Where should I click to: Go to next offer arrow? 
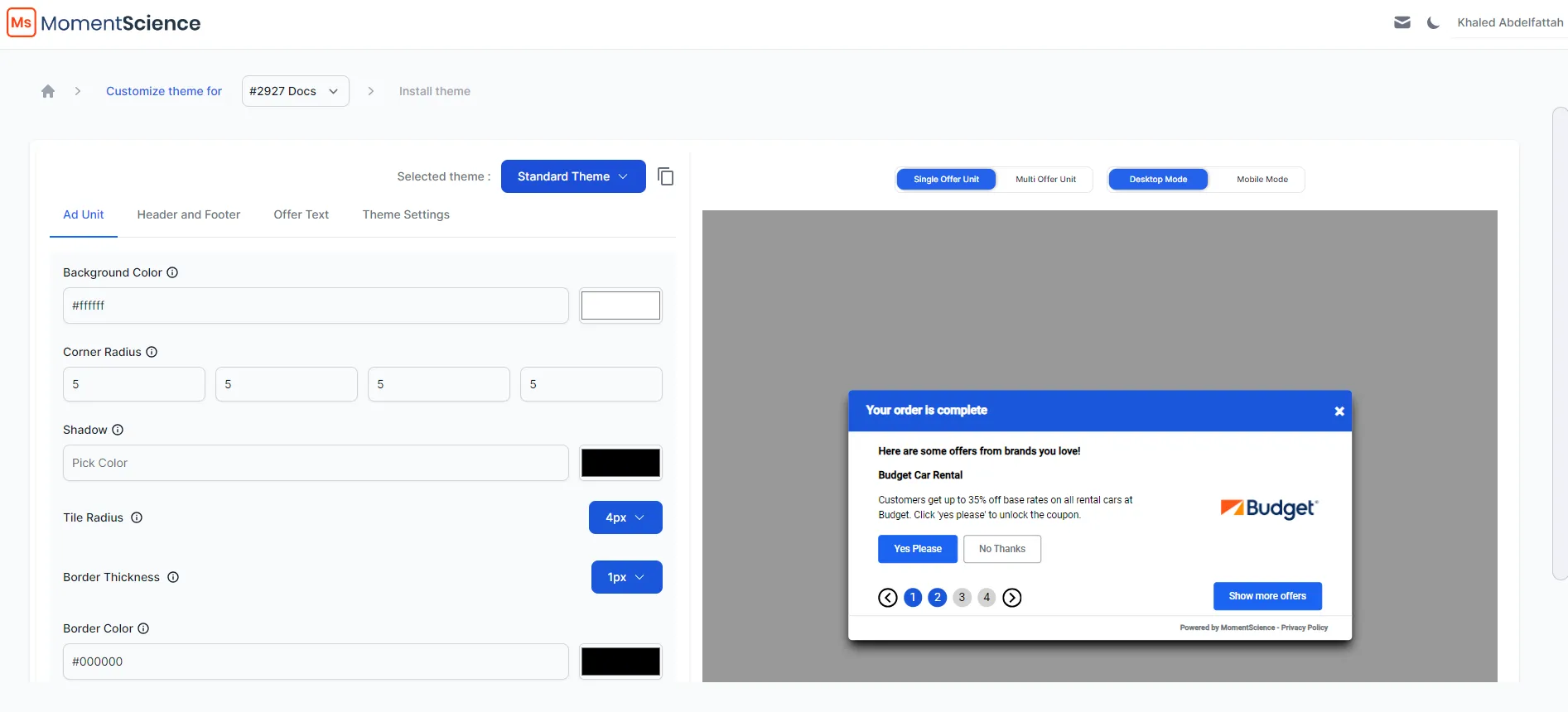point(1012,598)
